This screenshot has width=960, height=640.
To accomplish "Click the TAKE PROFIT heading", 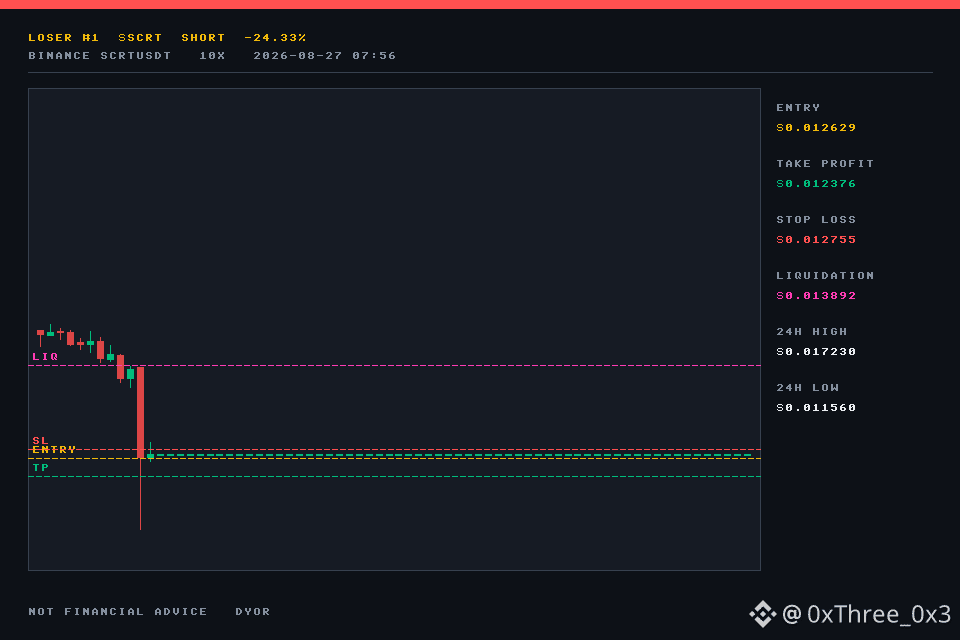I will tap(825, 164).
